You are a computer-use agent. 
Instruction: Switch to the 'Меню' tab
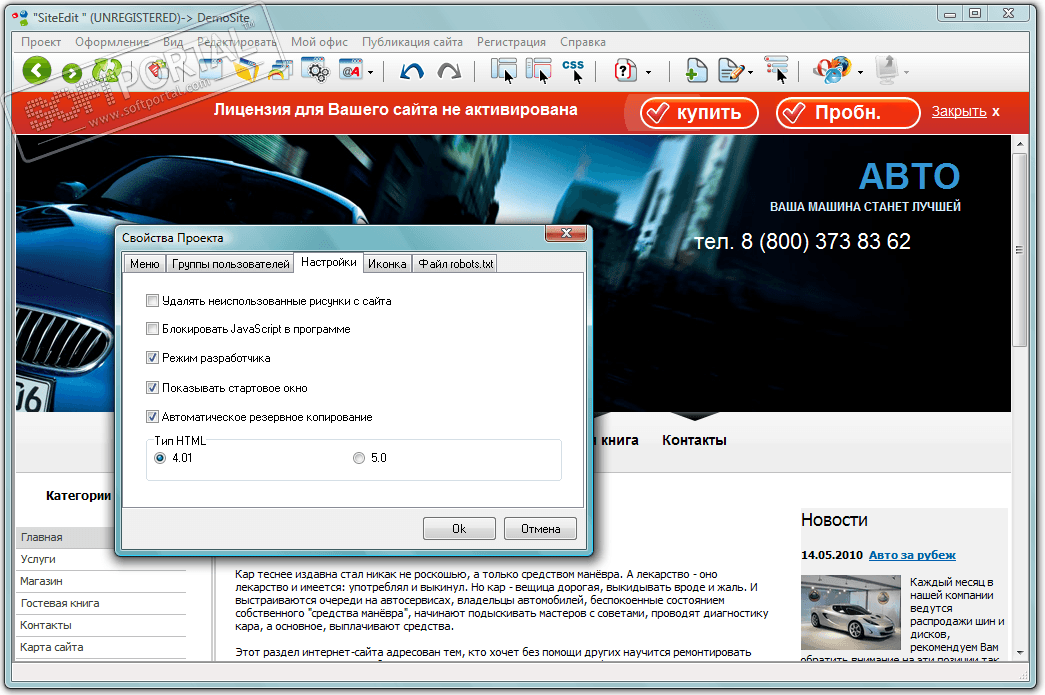tap(145, 264)
